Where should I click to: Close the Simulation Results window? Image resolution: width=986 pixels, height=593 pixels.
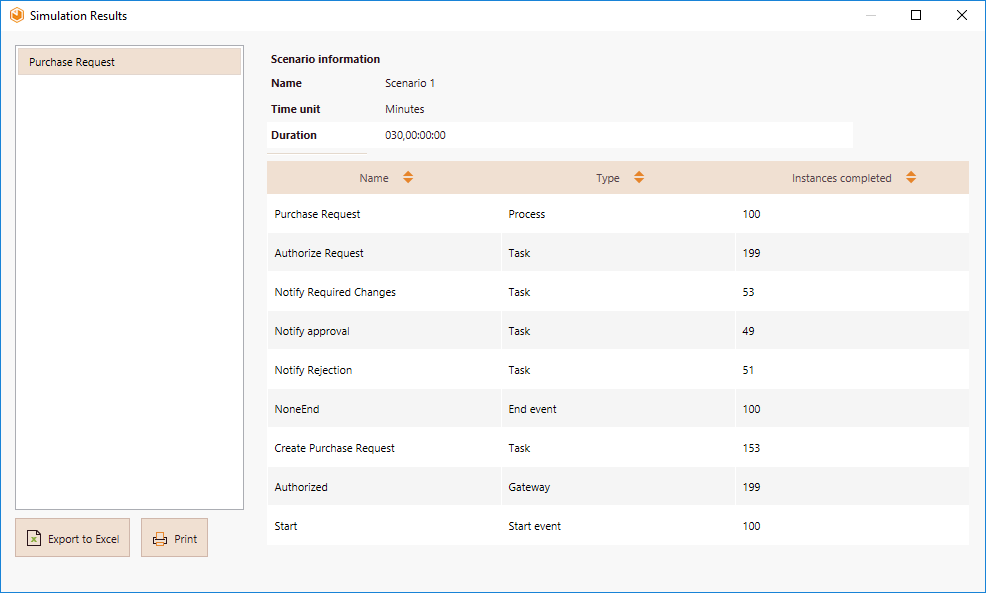962,15
